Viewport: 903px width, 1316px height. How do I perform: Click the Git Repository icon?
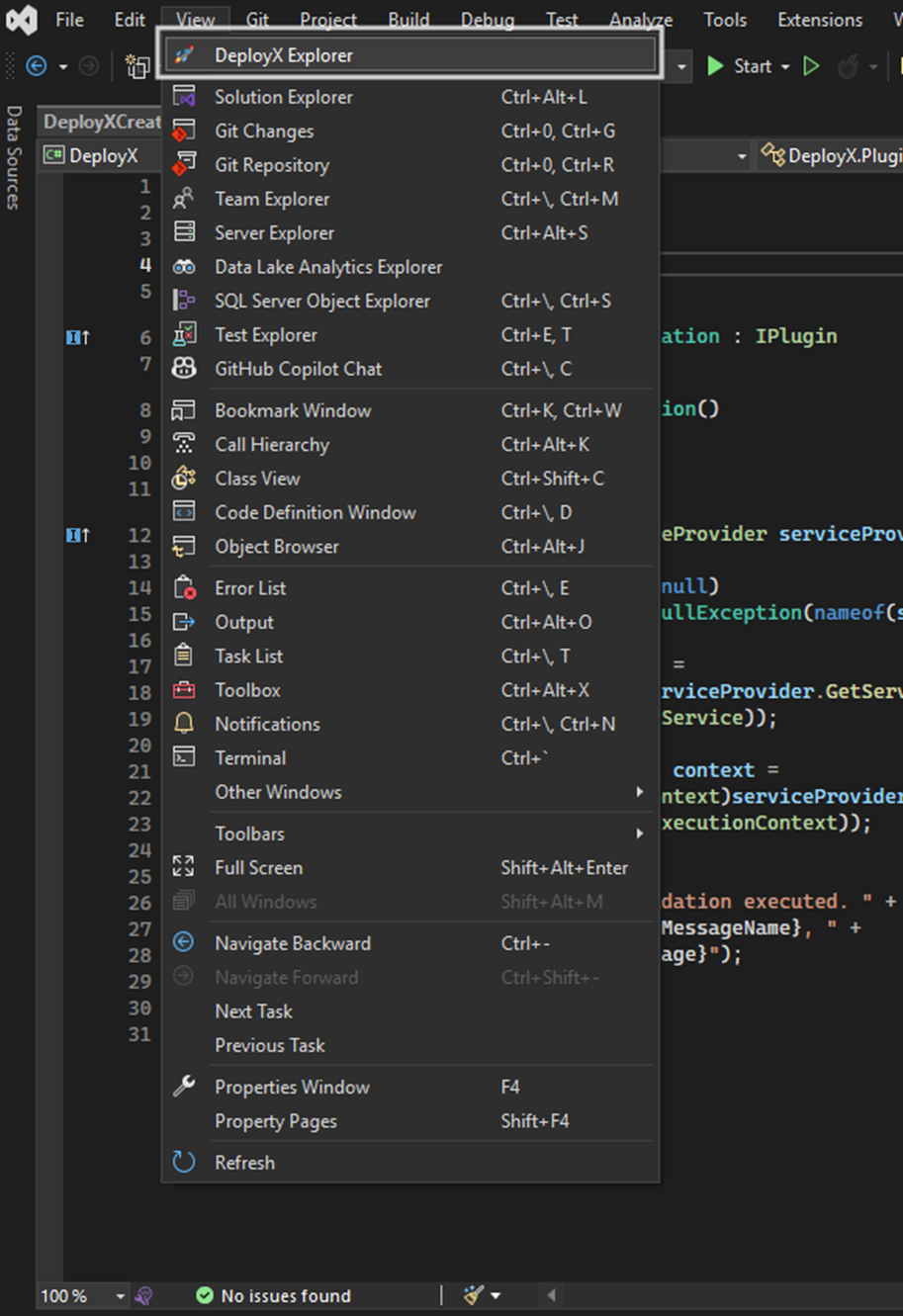coord(184,164)
